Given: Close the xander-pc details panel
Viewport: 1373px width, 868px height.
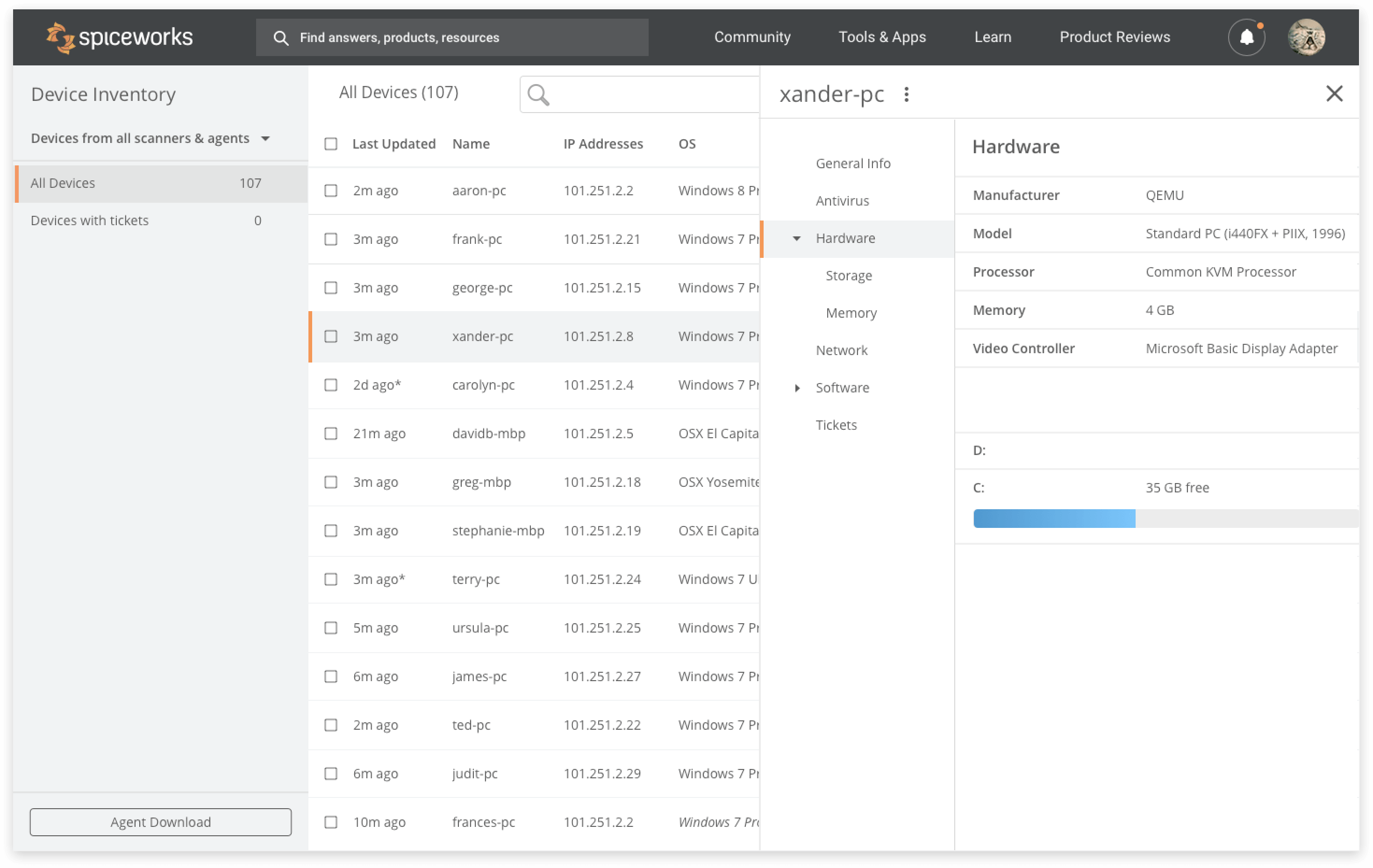Looking at the screenshot, I should pos(1334,93).
